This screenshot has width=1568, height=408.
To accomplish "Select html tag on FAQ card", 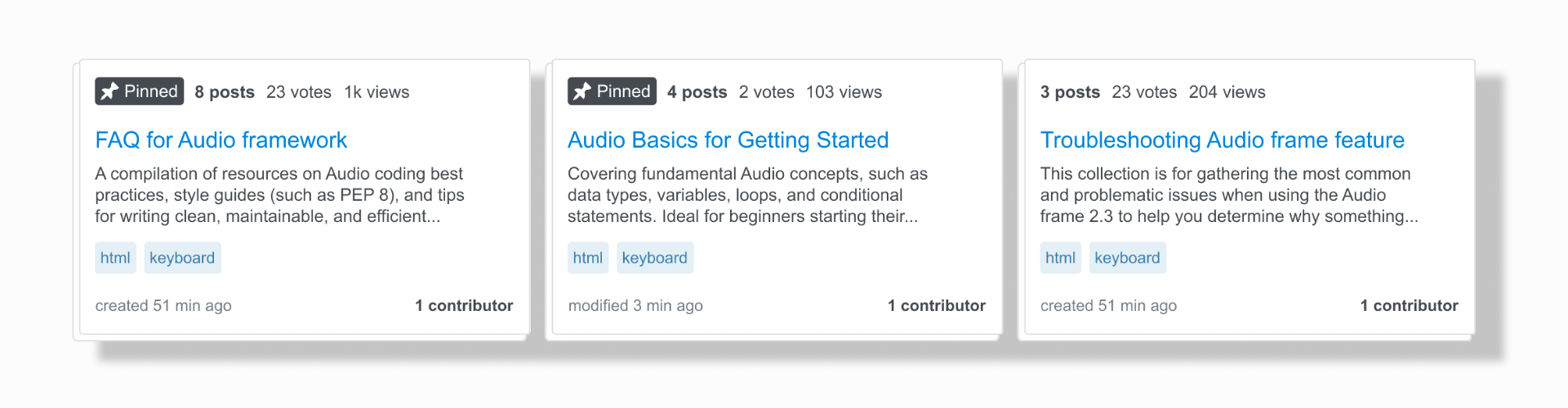I will pyautogui.click(x=115, y=258).
